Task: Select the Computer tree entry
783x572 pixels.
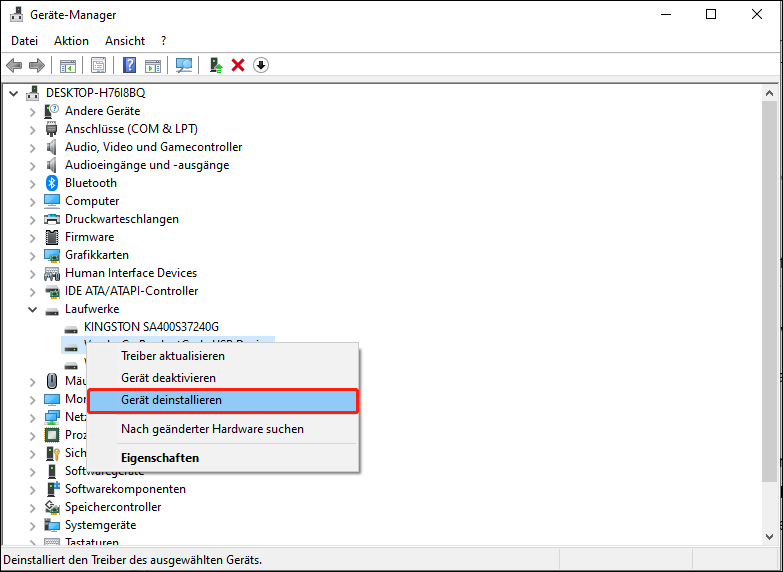Action: coord(92,201)
